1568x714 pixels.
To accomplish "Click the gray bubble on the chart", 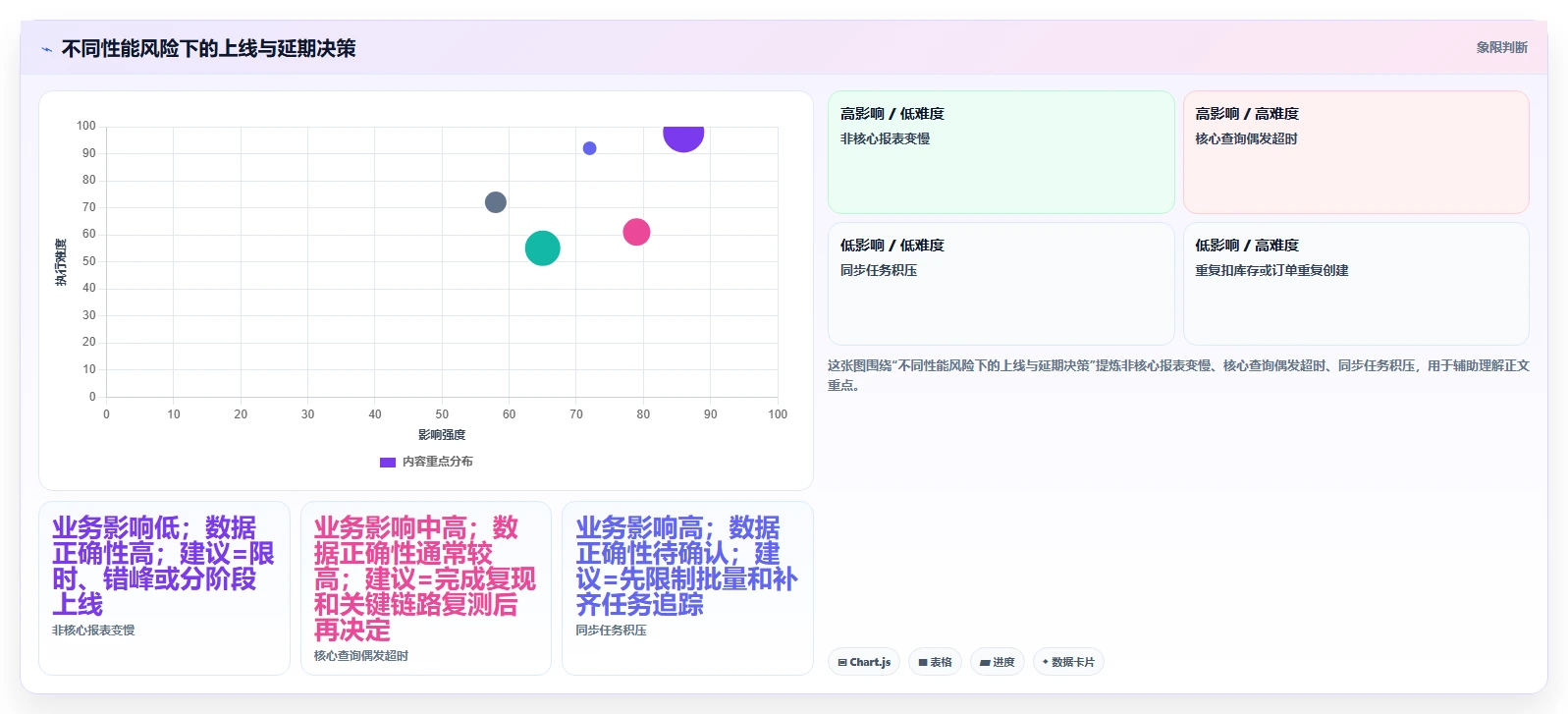I will [x=496, y=202].
